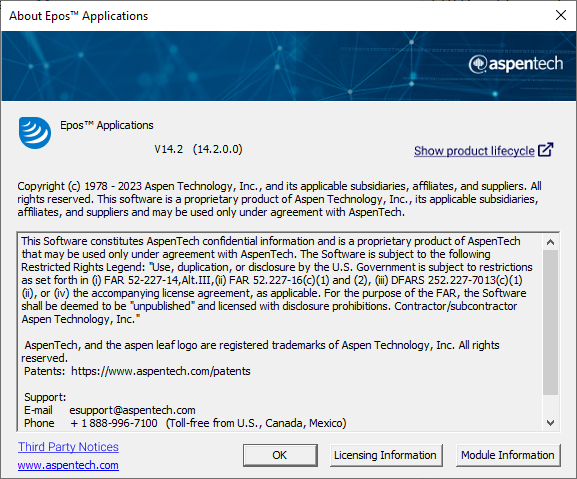Click the scroll down arrow of legal text

tap(551, 423)
